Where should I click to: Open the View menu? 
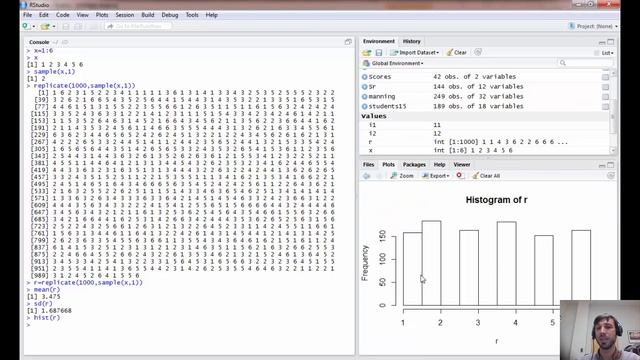pos(82,15)
